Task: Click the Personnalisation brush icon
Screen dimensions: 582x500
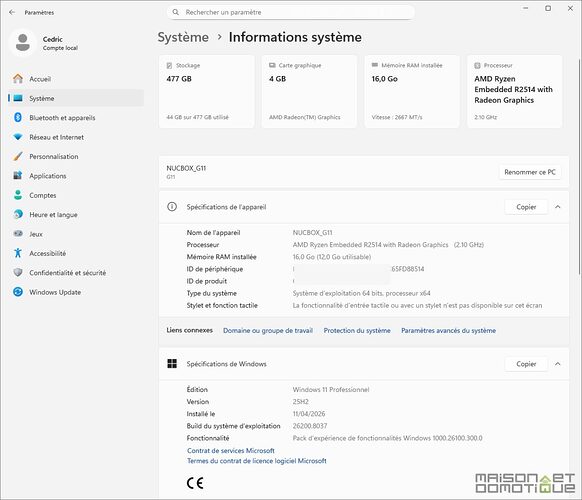Action: click(x=18, y=156)
